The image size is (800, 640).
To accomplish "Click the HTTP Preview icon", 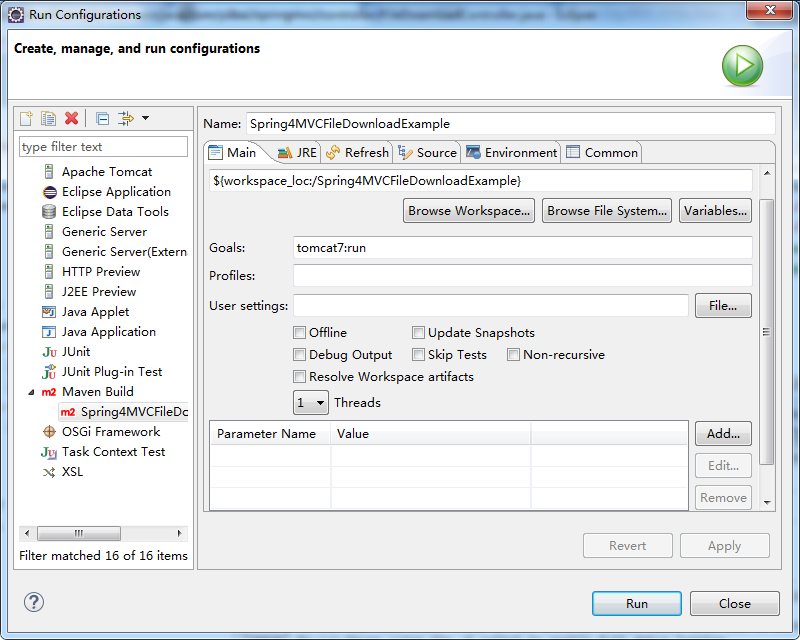I will 49,272.
